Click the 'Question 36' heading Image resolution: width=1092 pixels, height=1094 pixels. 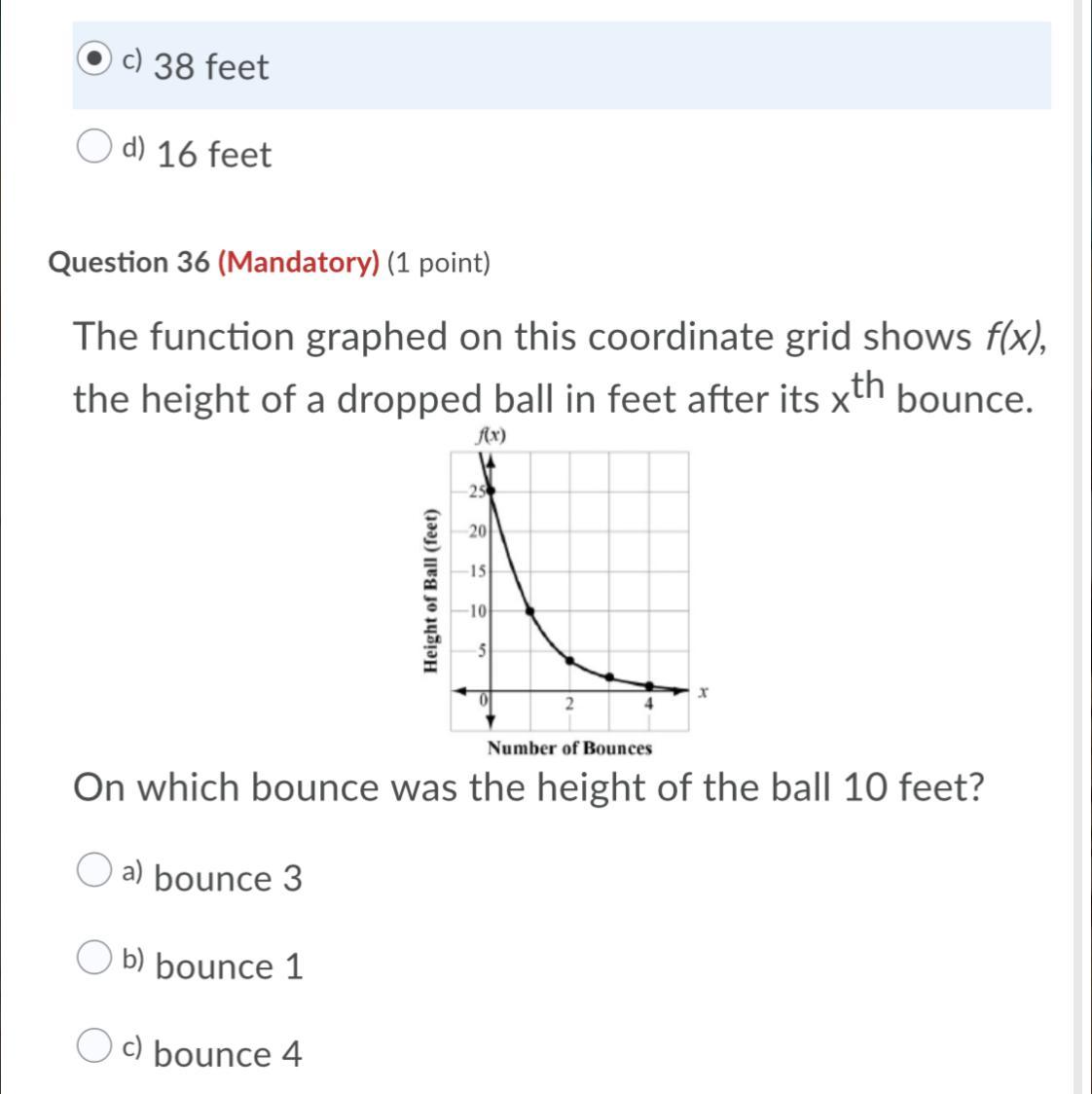[129, 263]
